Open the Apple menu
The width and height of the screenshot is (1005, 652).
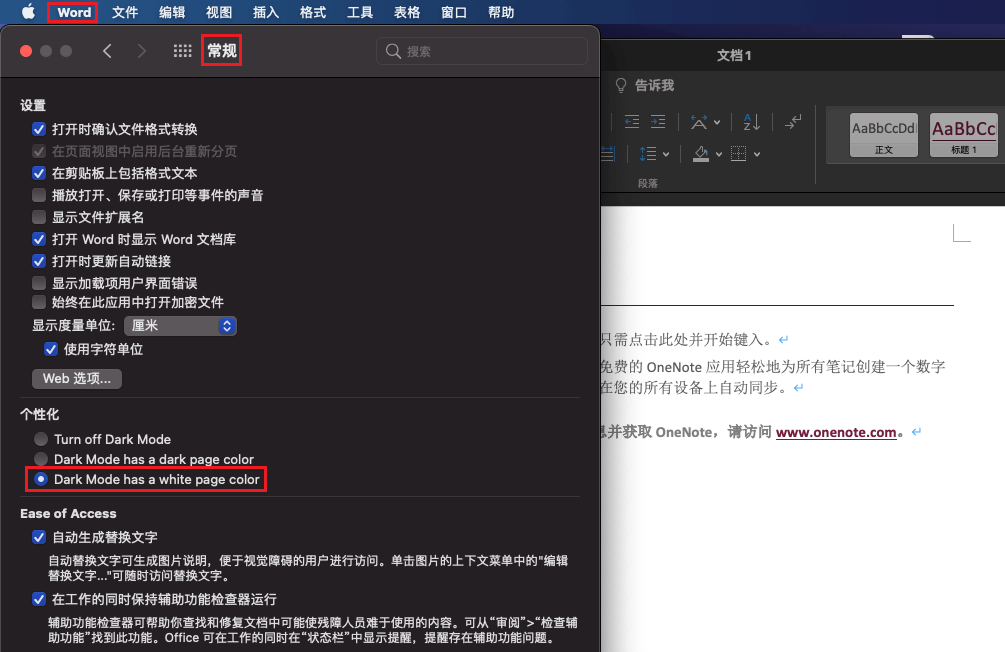pyautogui.click(x=28, y=12)
